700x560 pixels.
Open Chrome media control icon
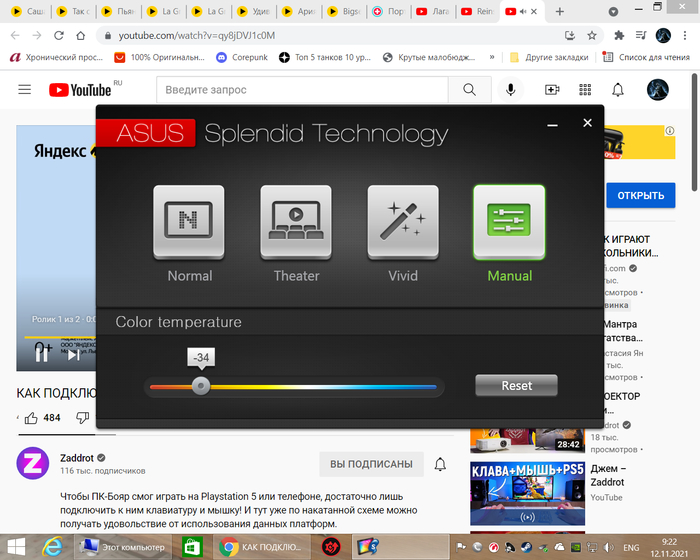(641, 35)
